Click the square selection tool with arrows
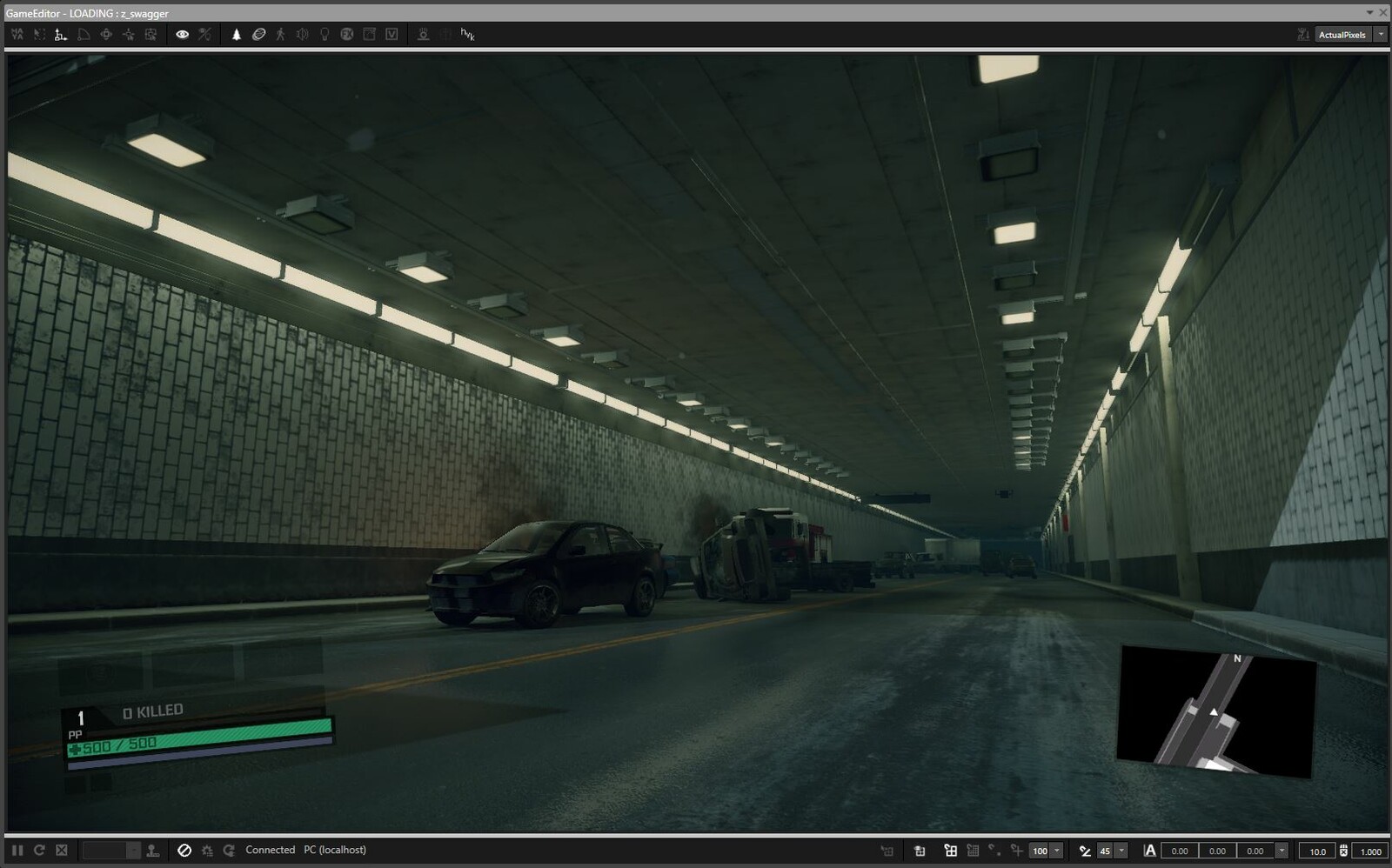This screenshot has height=868, width=1392. pyautogui.click(x=151, y=35)
